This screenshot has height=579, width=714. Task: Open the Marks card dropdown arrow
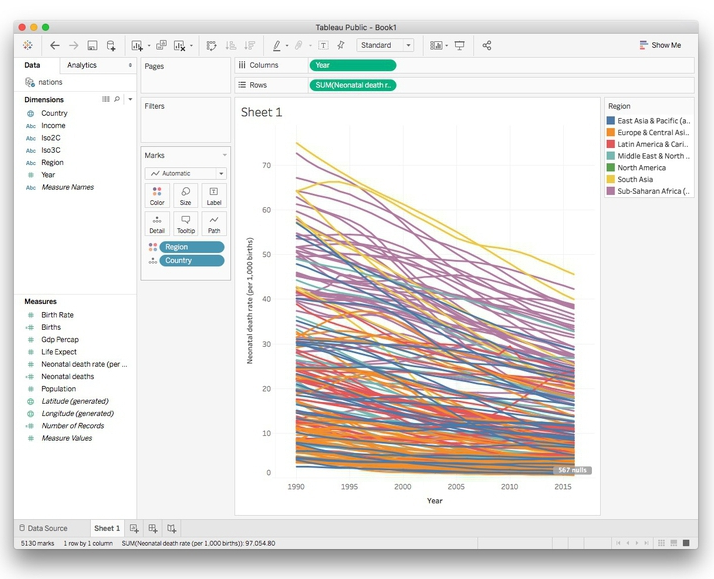pos(224,155)
